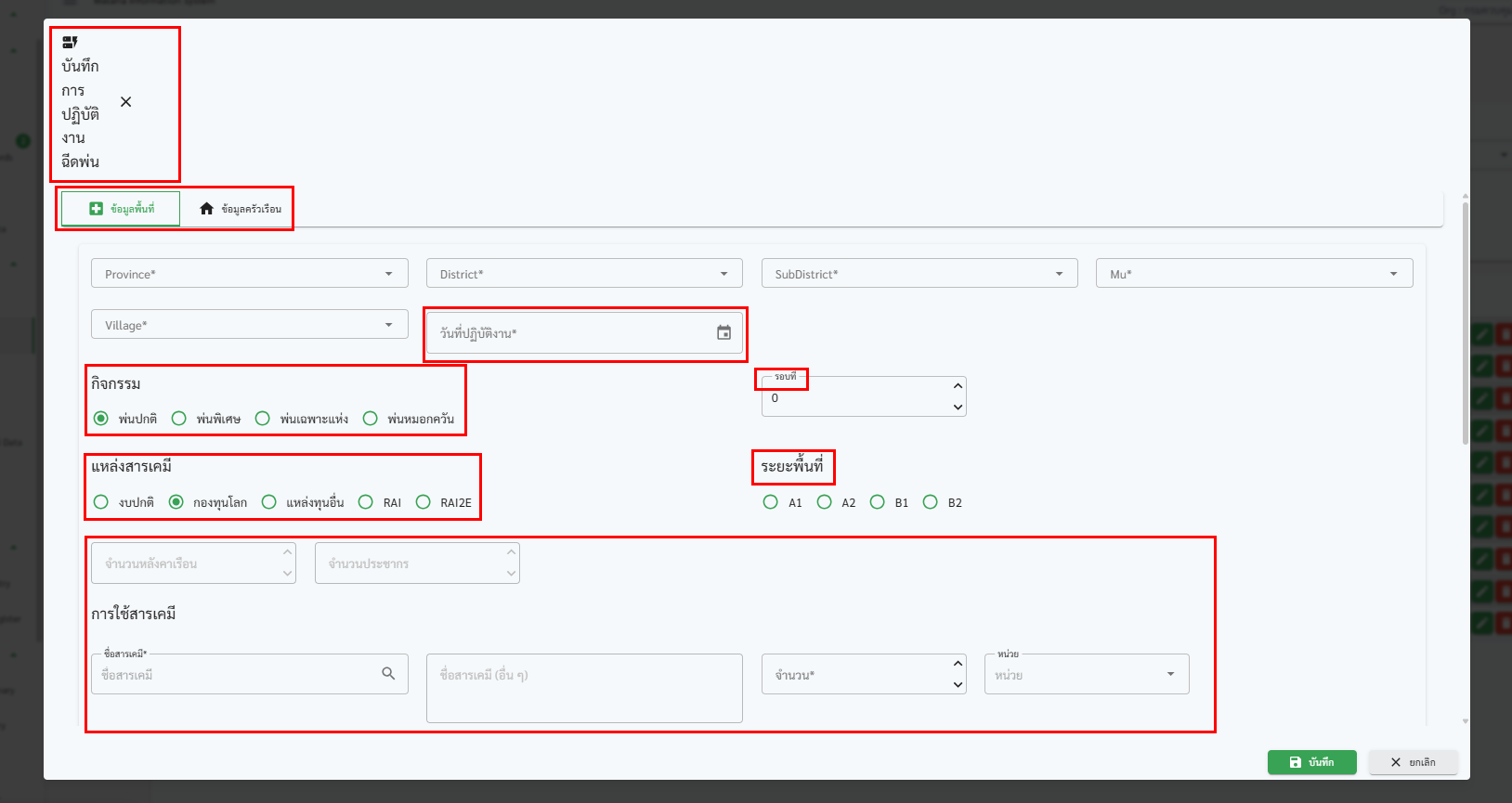Open the Province dropdown
Image resolution: width=1512 pixels, height=803 pixels.
[249, 274]
